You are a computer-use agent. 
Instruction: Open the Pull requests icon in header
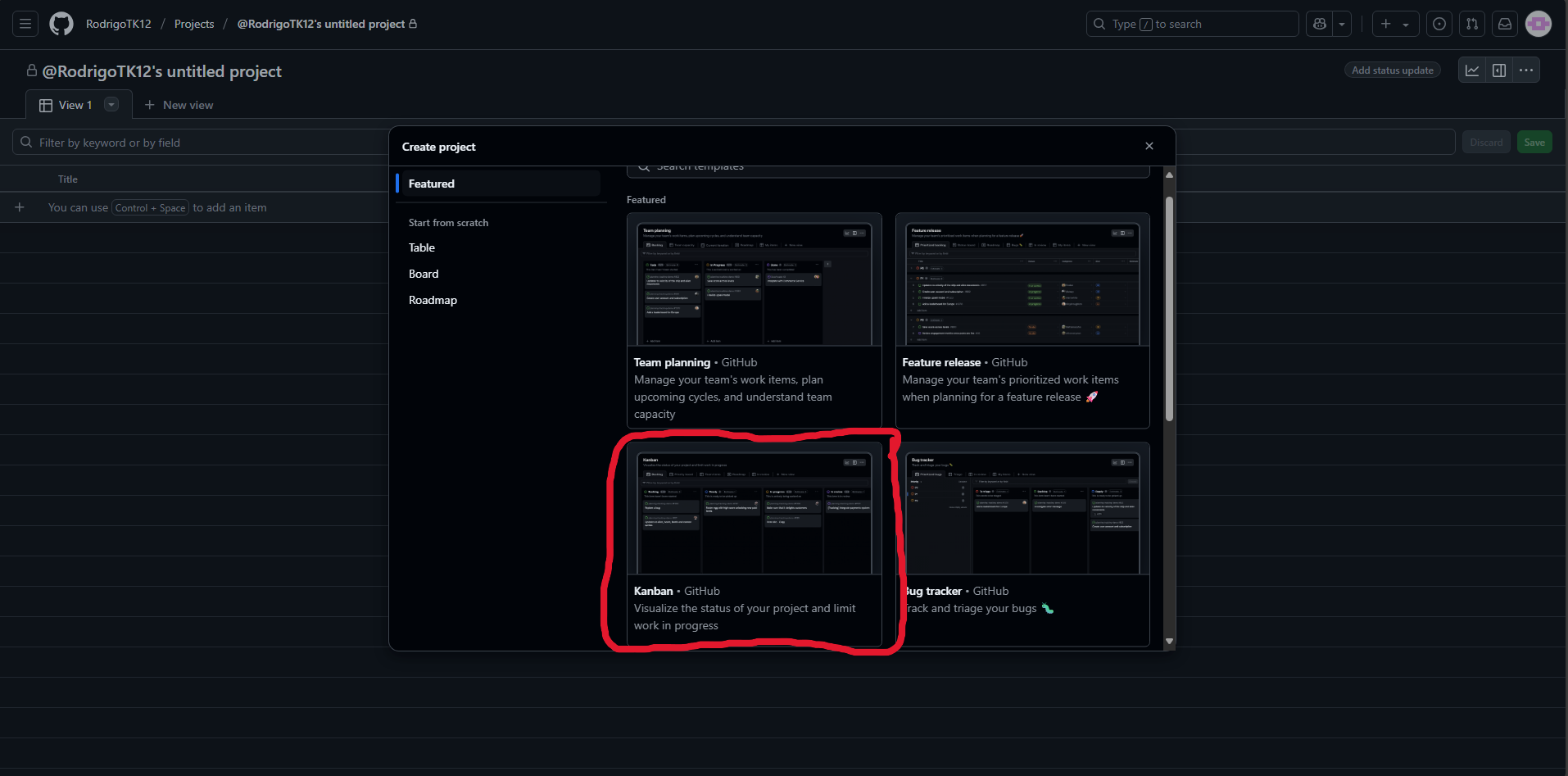point(1472,24)
